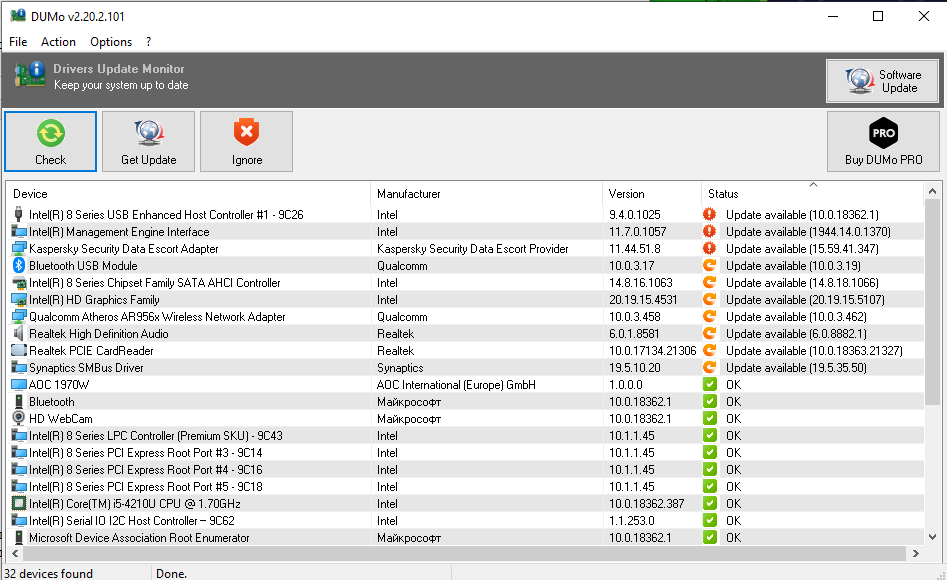947x580 pixels.
Task: Click 'Synaptics' manufacturer cell
Action: click(400, 367)
